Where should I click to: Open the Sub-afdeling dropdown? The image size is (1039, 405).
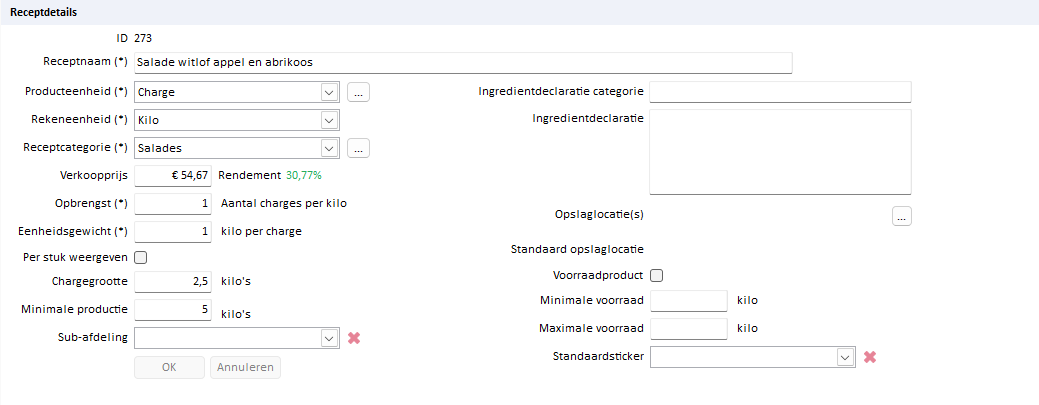pos(237,338)
